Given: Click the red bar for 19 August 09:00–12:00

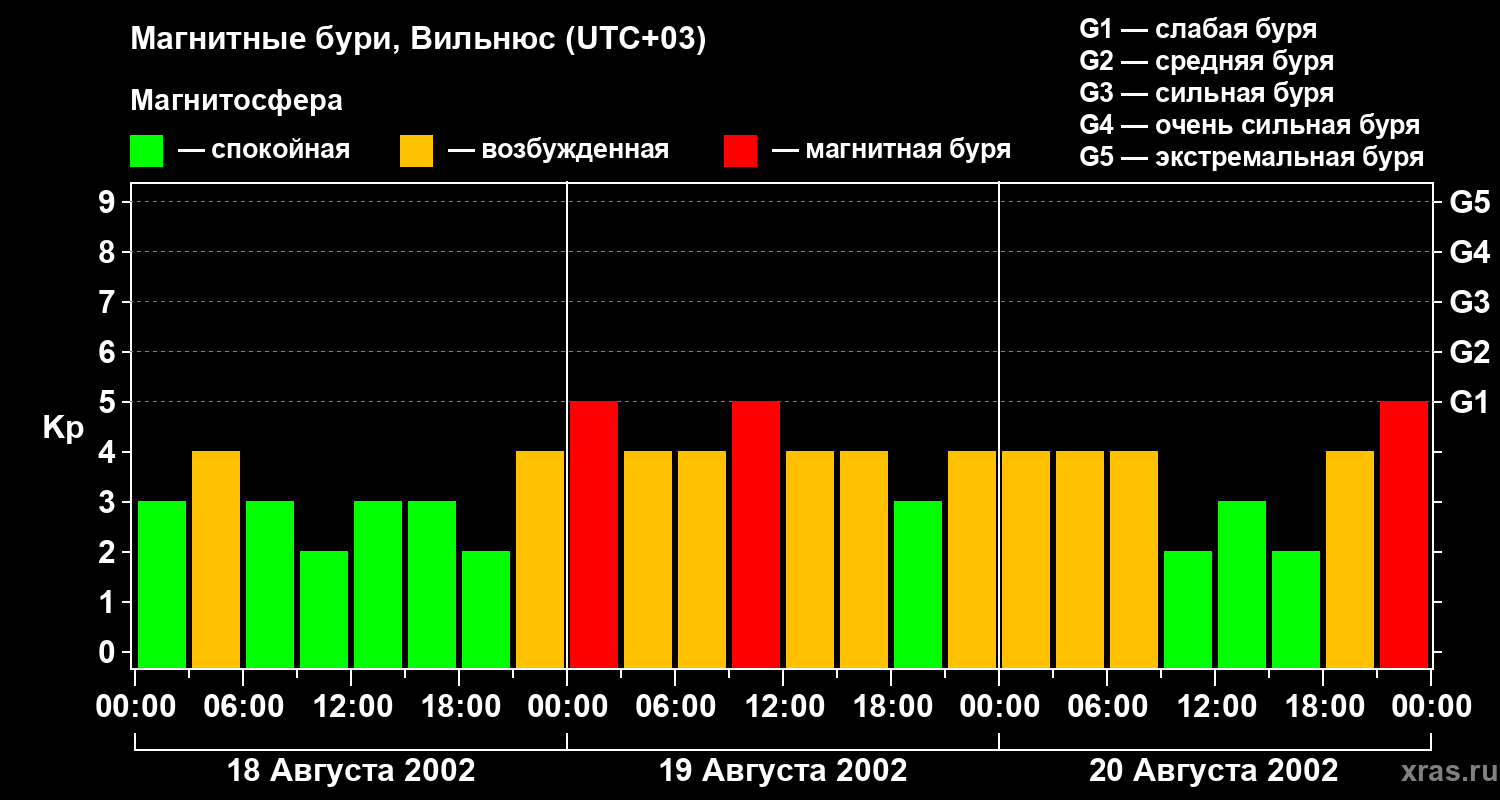Looking at the screenshot, I should pos(756,534).
